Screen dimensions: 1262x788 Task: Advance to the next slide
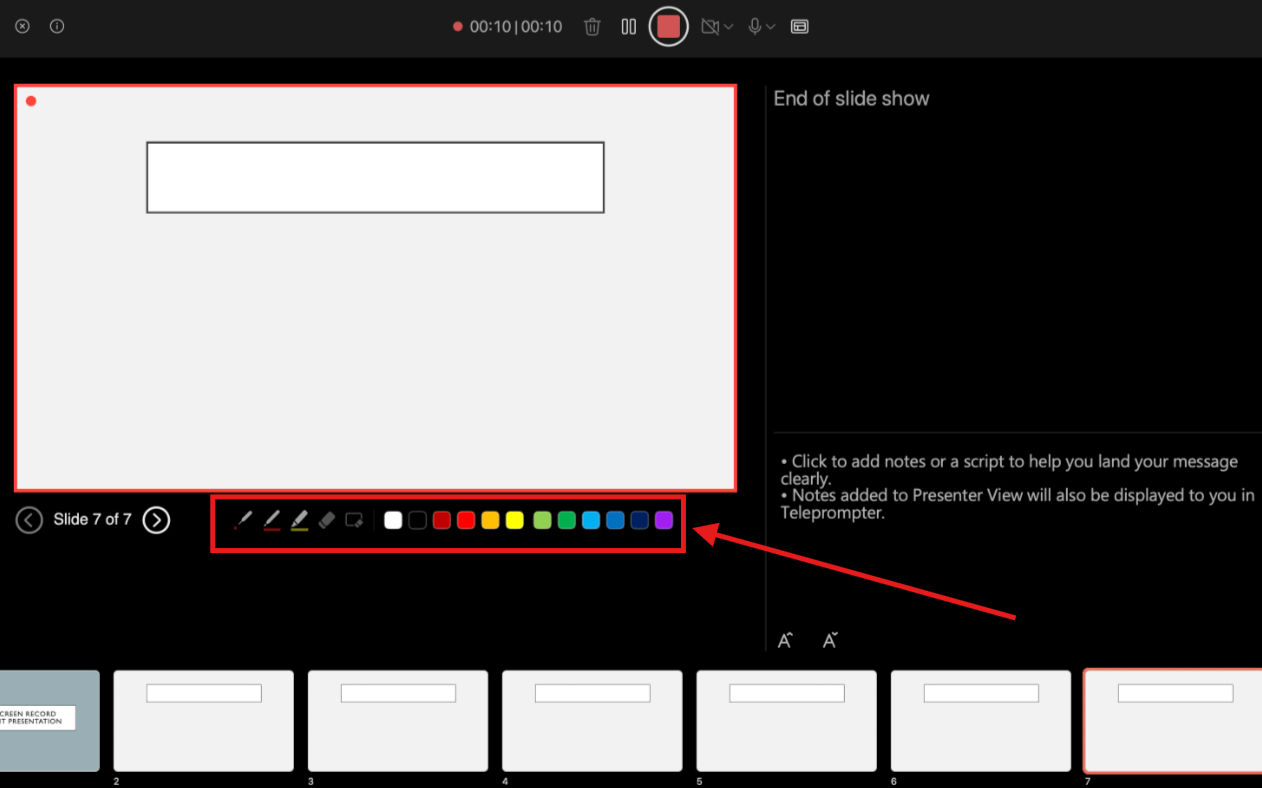pyautogui.click(x=156, y=519)
